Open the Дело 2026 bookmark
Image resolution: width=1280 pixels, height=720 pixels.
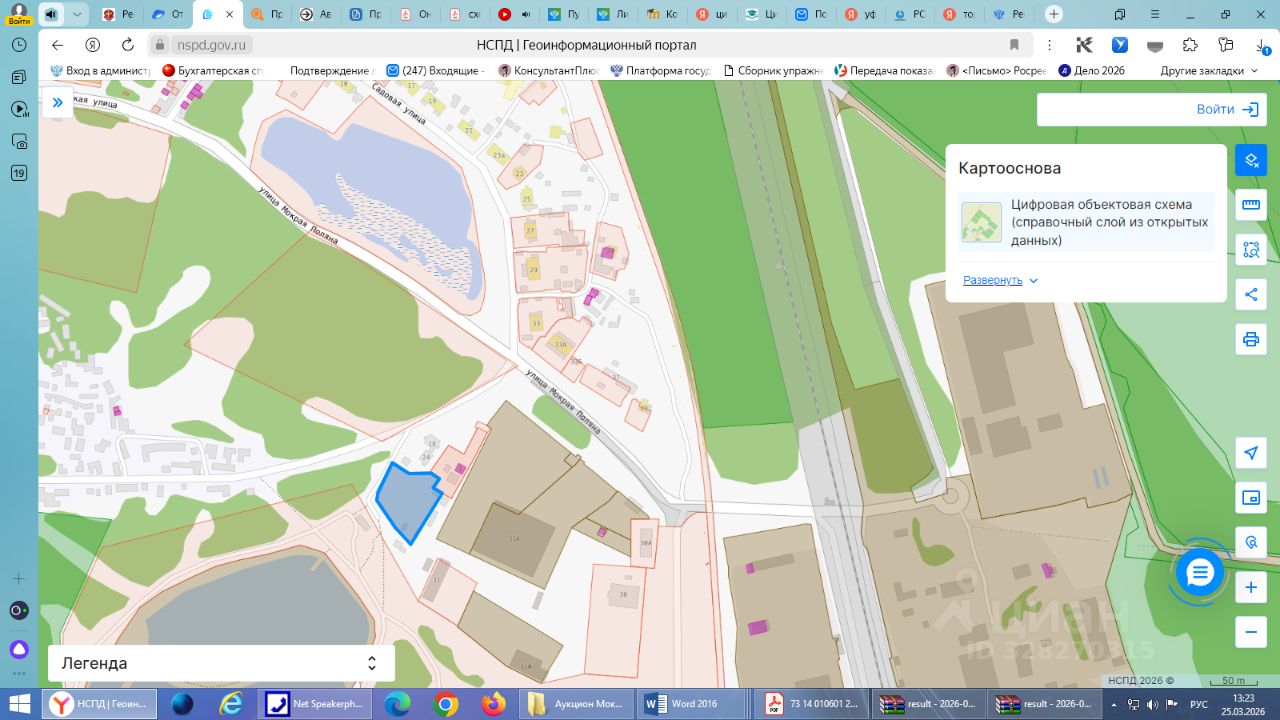click(x=1092, y=71)
